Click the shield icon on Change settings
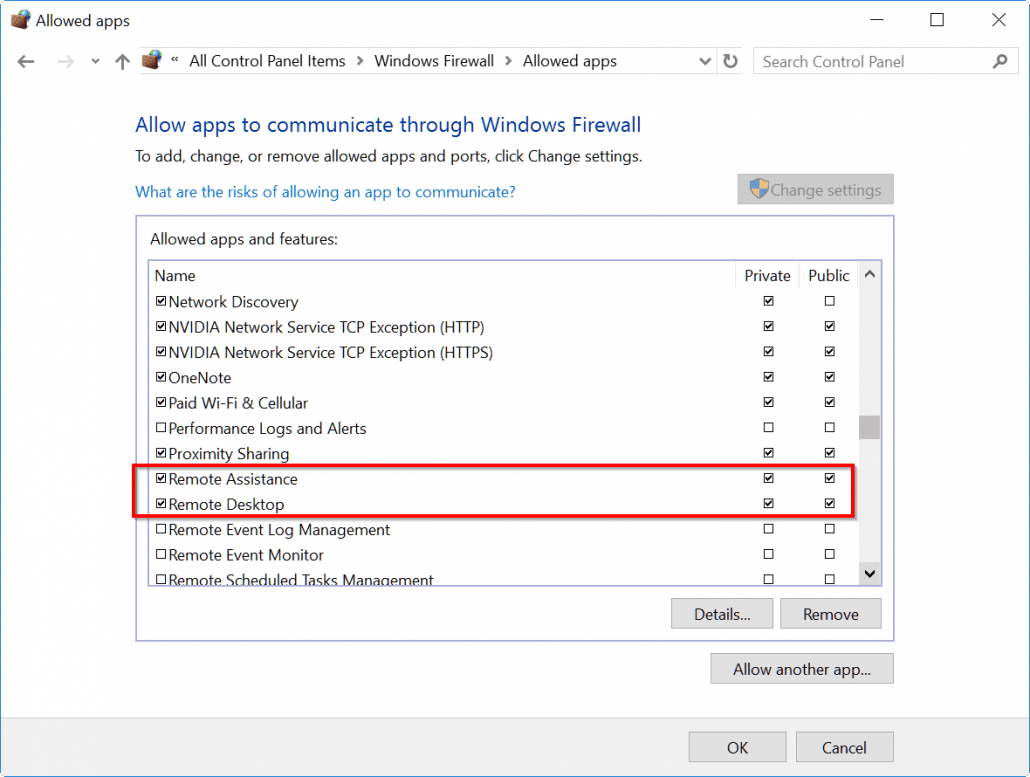Image resolution: width=1030 pixels, height=777 pixels. [x=761, y=188]
